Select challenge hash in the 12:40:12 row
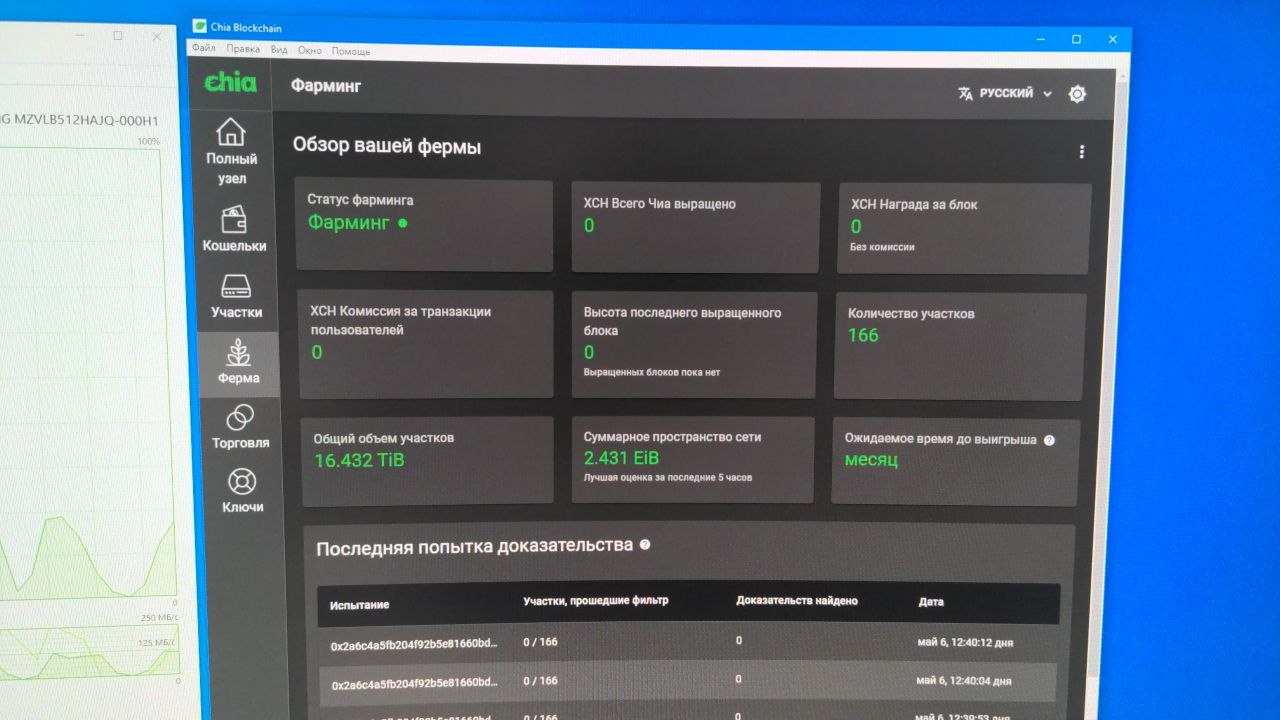This screenshot has width=1280, height=720. 414,646
